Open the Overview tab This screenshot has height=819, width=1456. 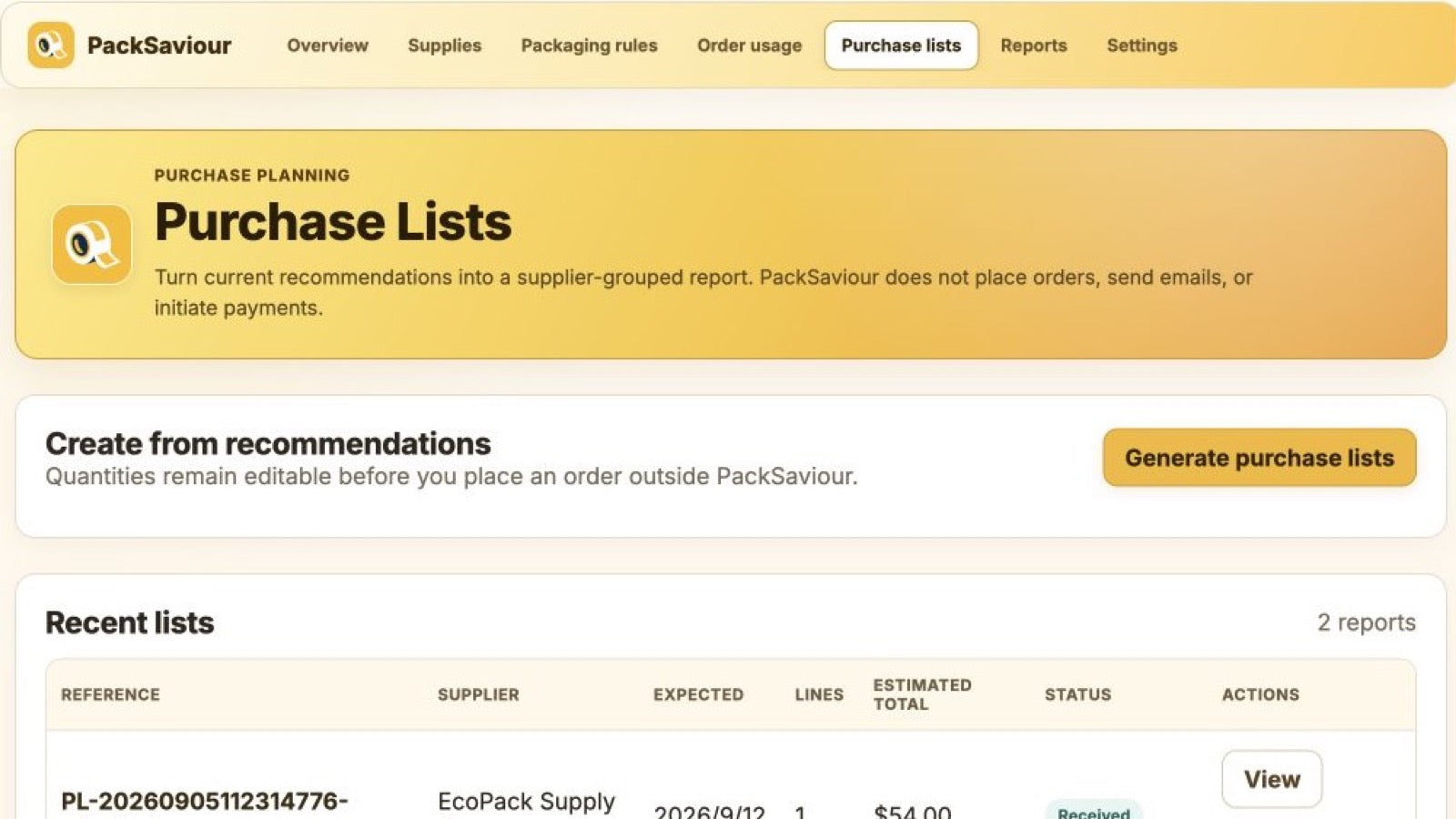point(328,45)
